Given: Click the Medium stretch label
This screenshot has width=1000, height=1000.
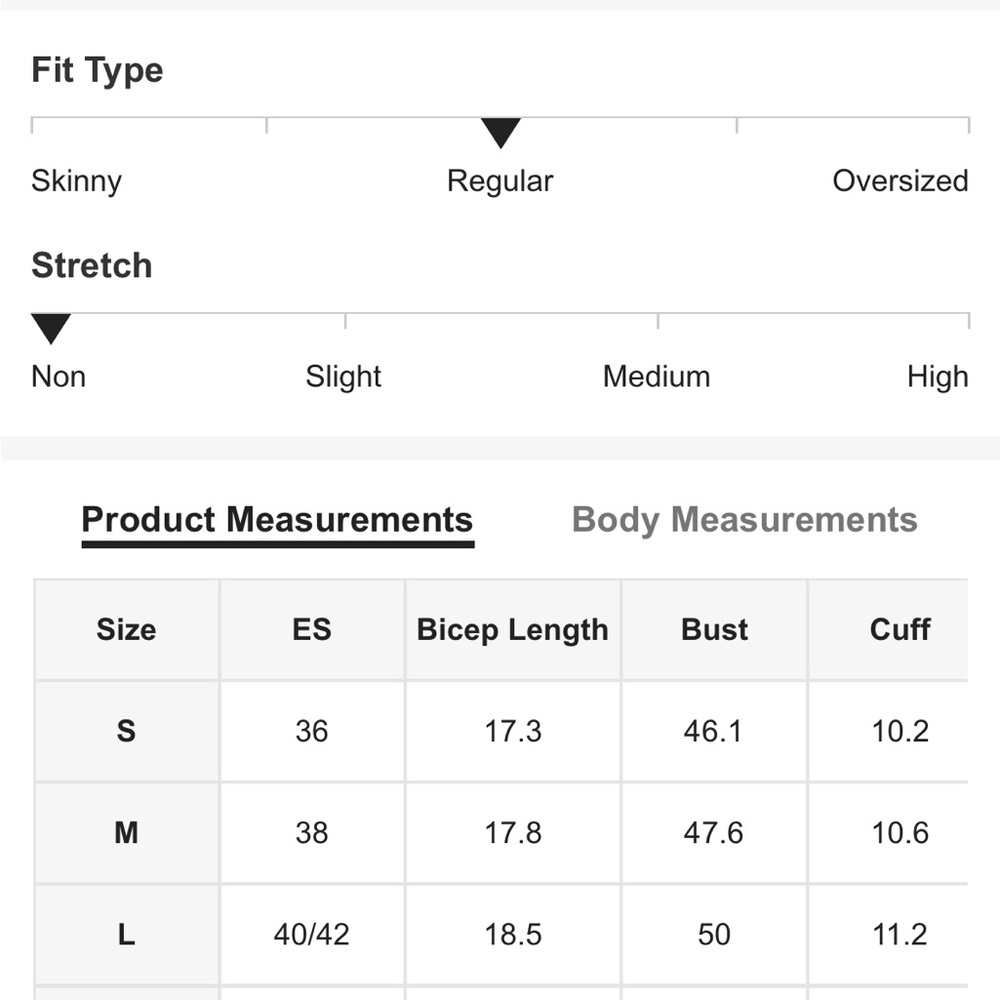Looking at the screenshot, I should (x=656, y=377).
